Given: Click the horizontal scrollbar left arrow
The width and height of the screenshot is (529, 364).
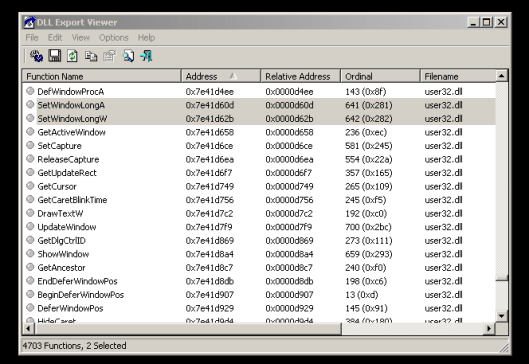Looking at the screenshot, I should (x=28, y=328).
